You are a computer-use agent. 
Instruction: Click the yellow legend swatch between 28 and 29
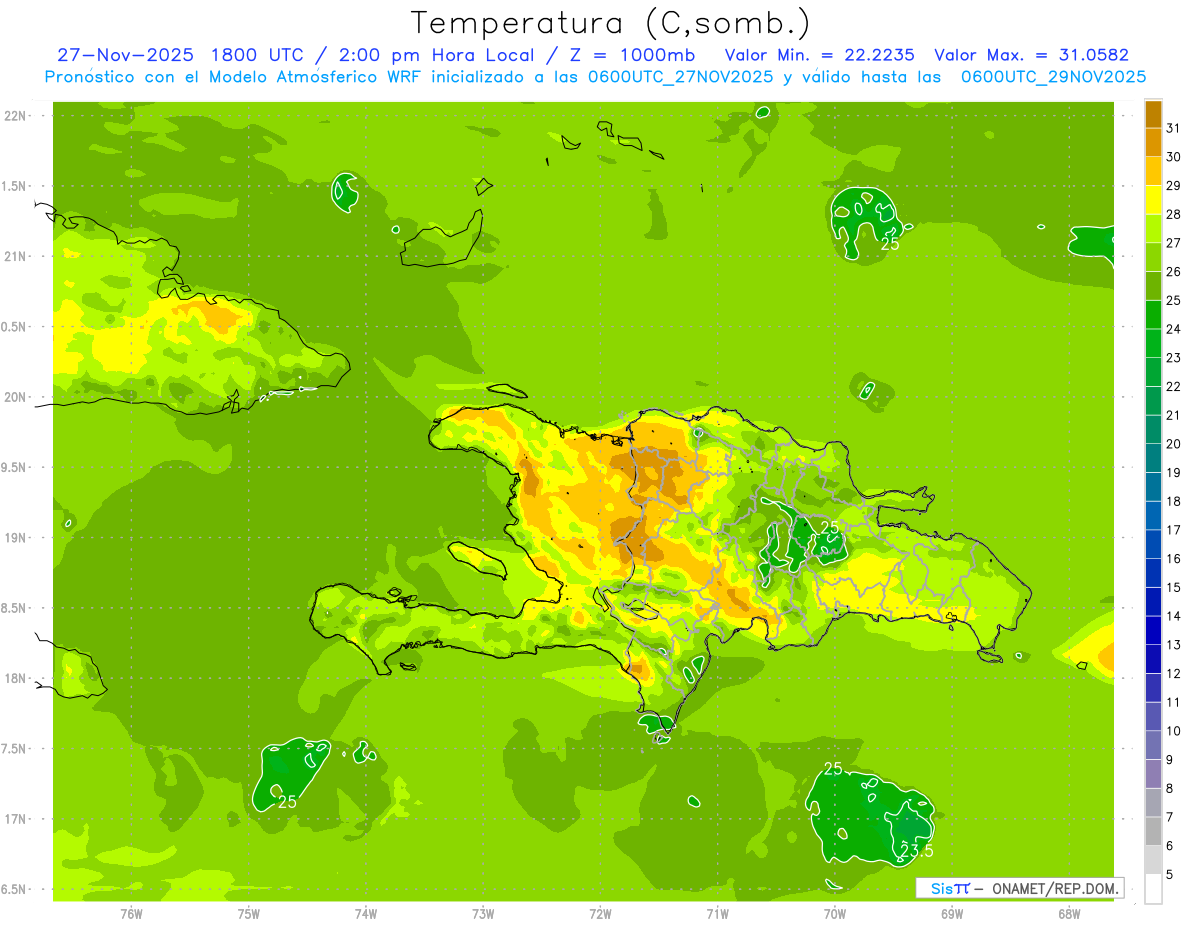pyautogui.click(x=1153, y=201)
